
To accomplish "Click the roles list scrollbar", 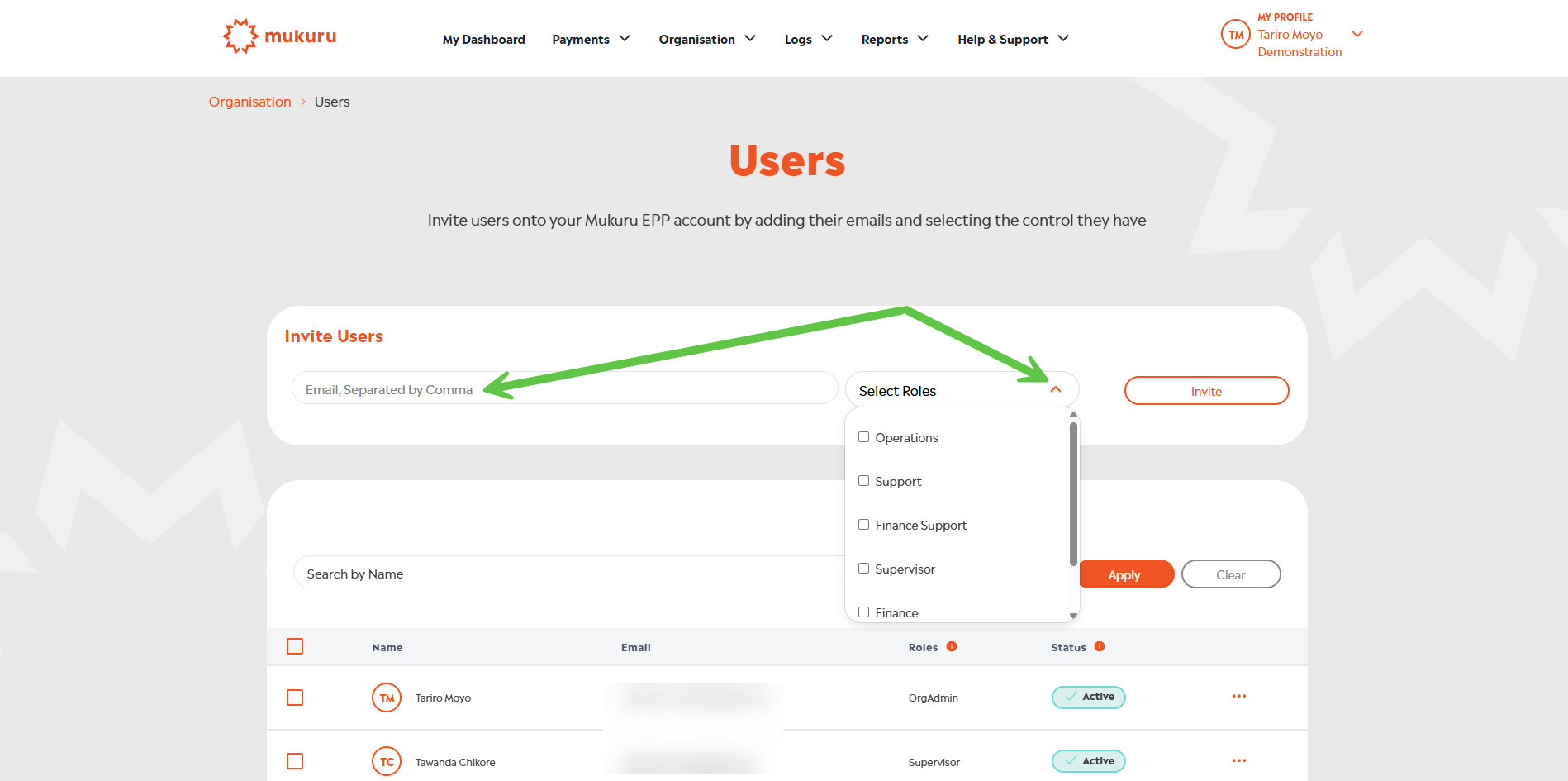I will pyautogui.click(x=1073, y=496).
